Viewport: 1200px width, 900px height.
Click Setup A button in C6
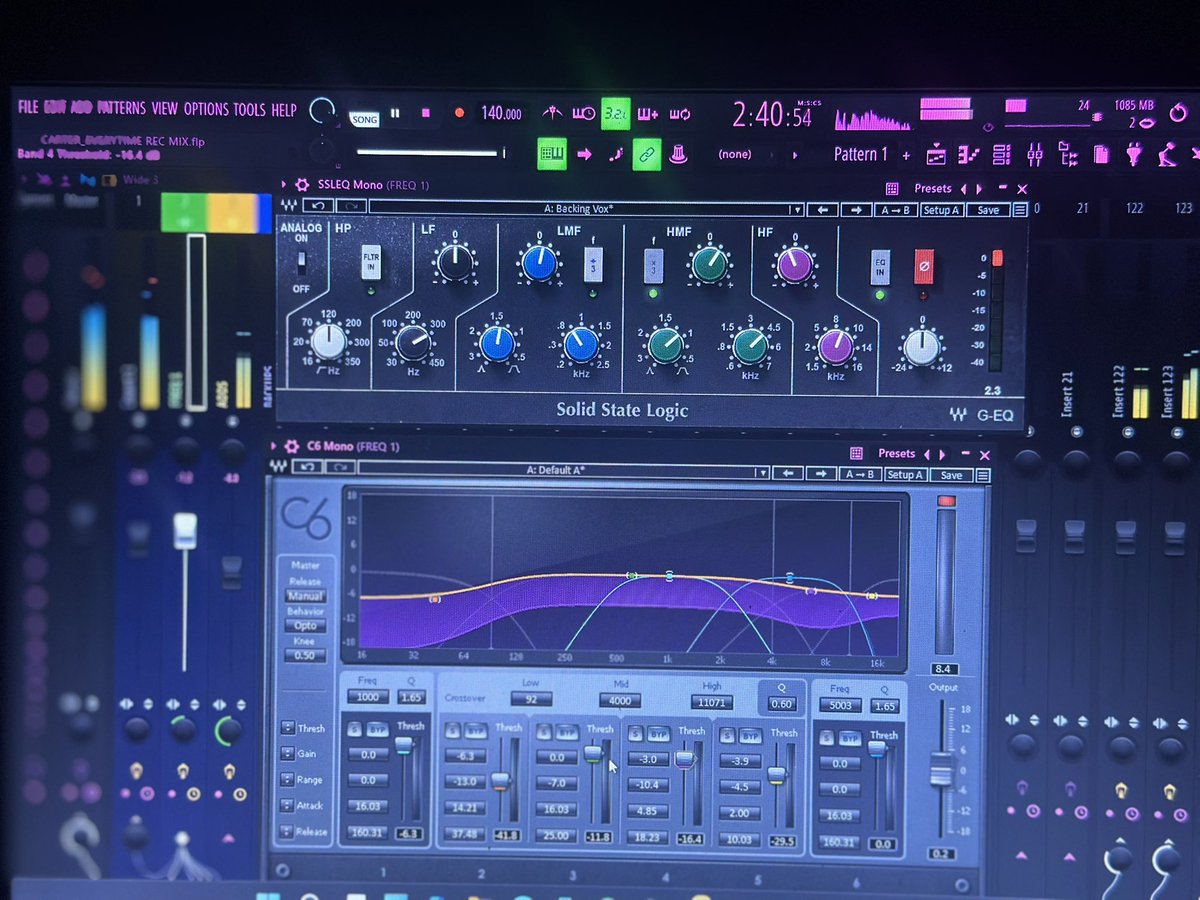click(905, 474)
